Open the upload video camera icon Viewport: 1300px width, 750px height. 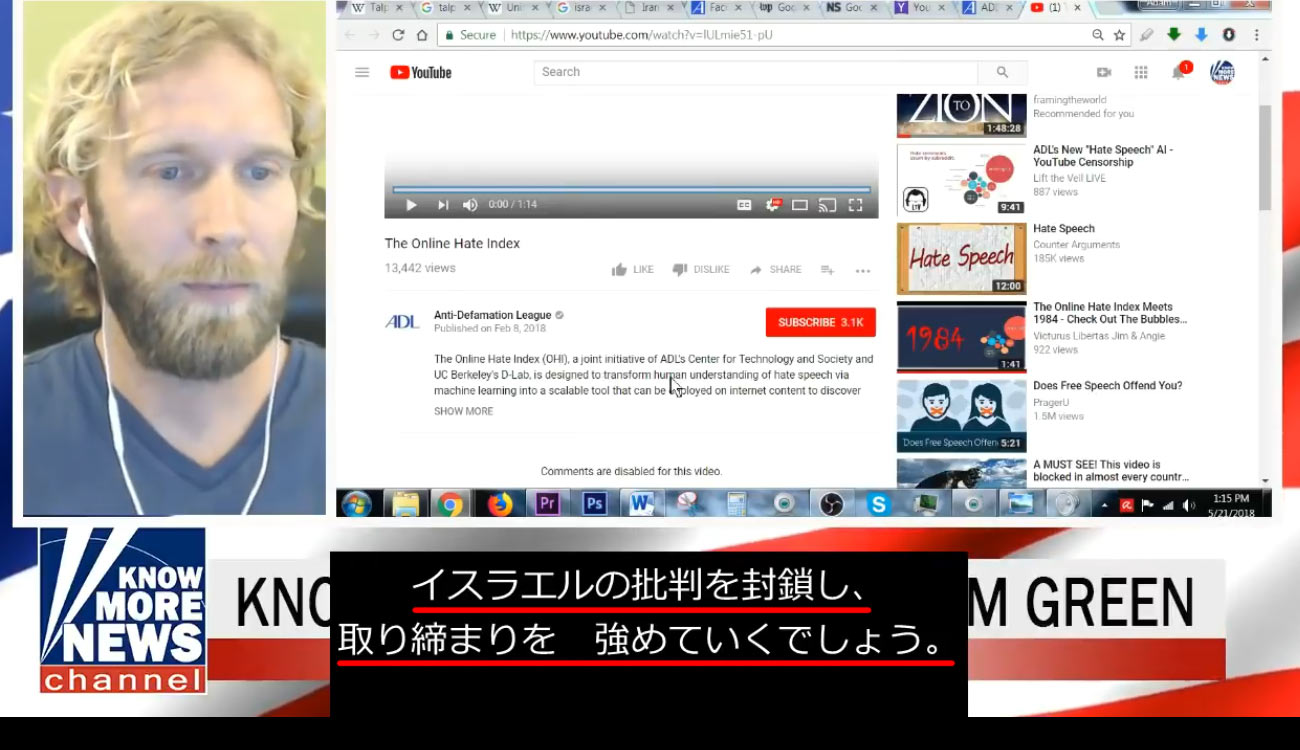point(1104,72)
